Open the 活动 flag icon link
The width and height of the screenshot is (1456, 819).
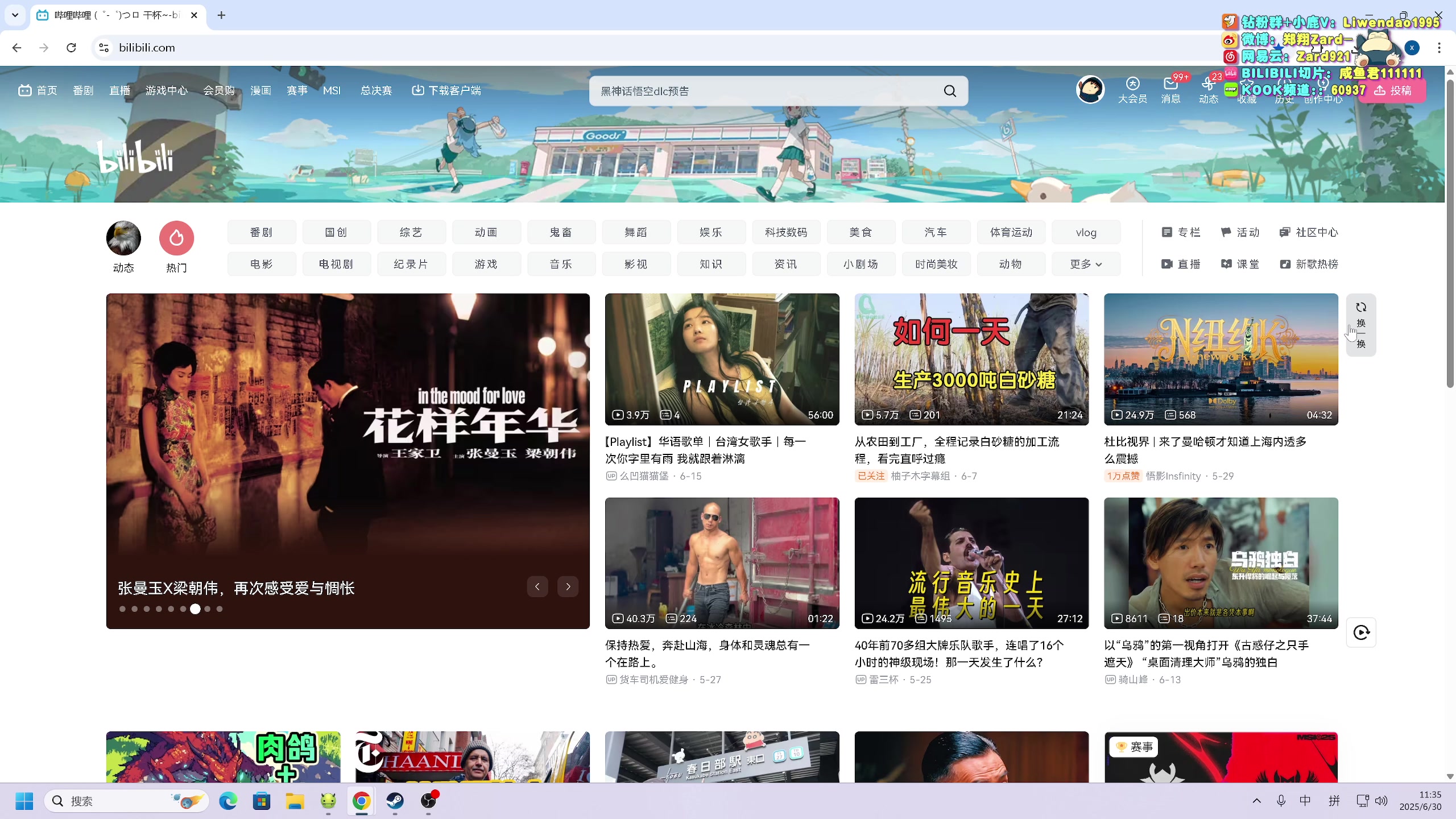pos(1240,232)
